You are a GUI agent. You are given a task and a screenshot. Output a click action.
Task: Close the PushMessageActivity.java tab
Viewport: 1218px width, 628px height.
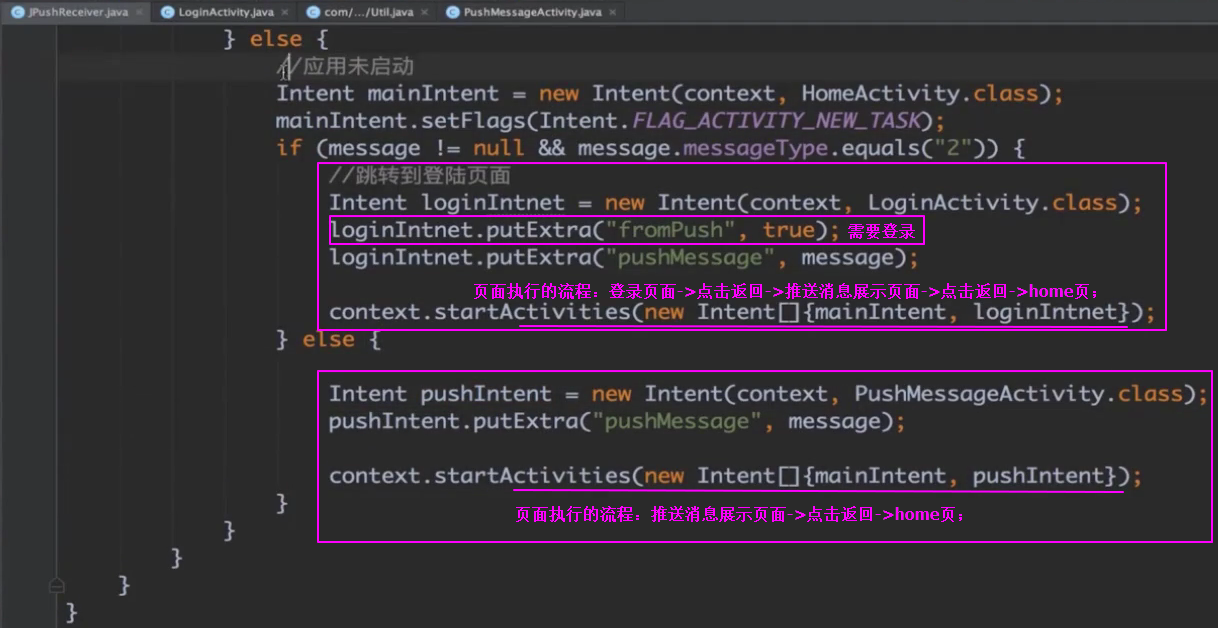click(611, 12)
